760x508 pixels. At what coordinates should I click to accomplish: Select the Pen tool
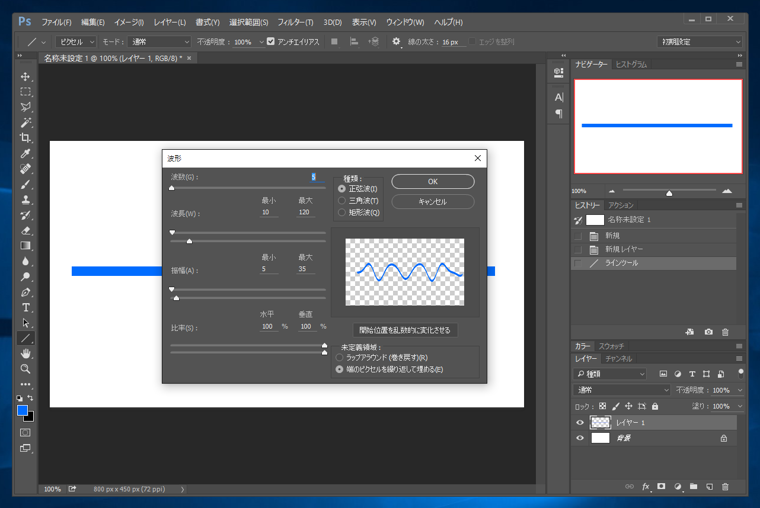coord(26,292)
